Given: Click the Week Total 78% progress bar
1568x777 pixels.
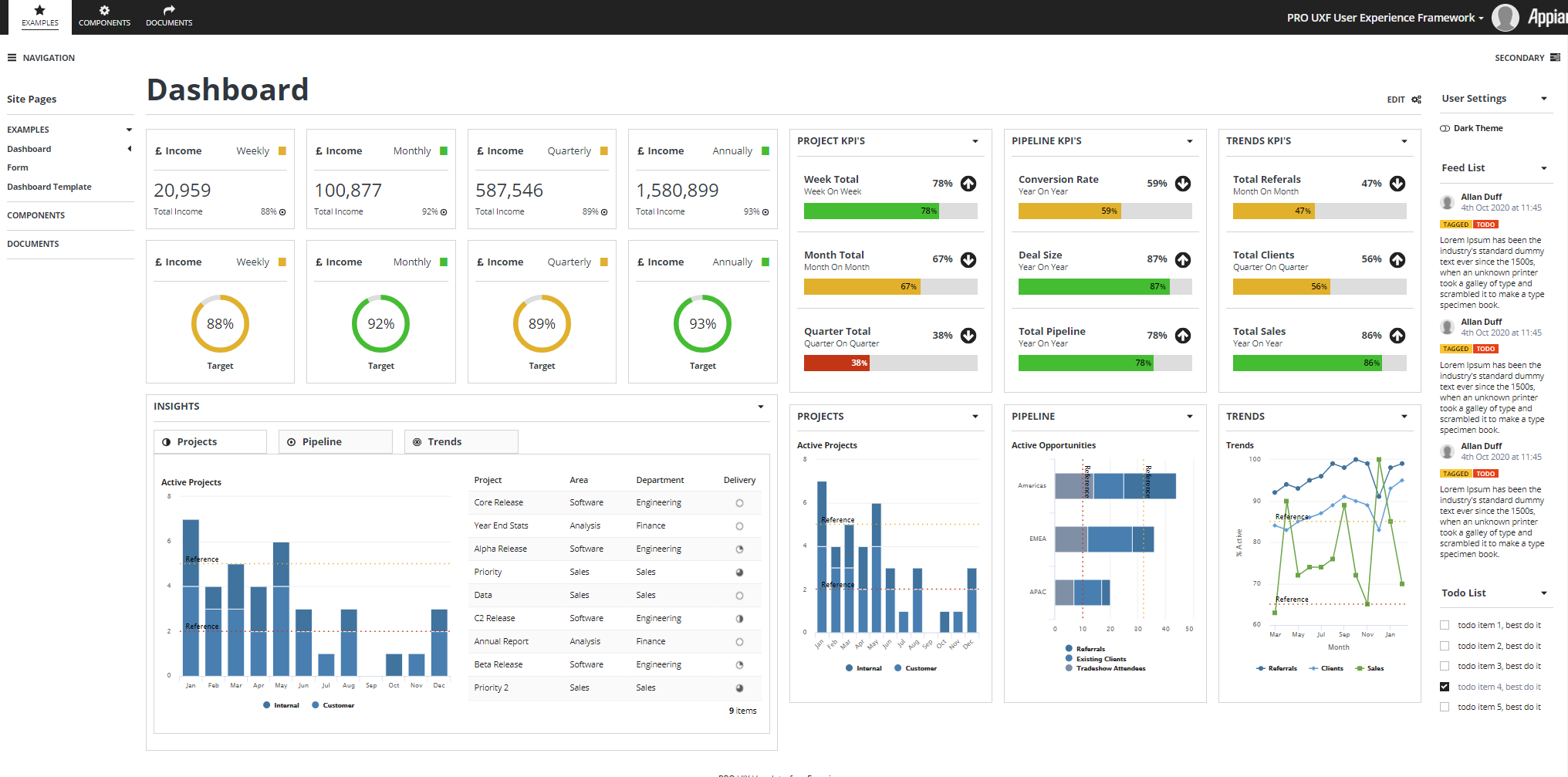Looking at the screenshot, I should coord(872,210).
